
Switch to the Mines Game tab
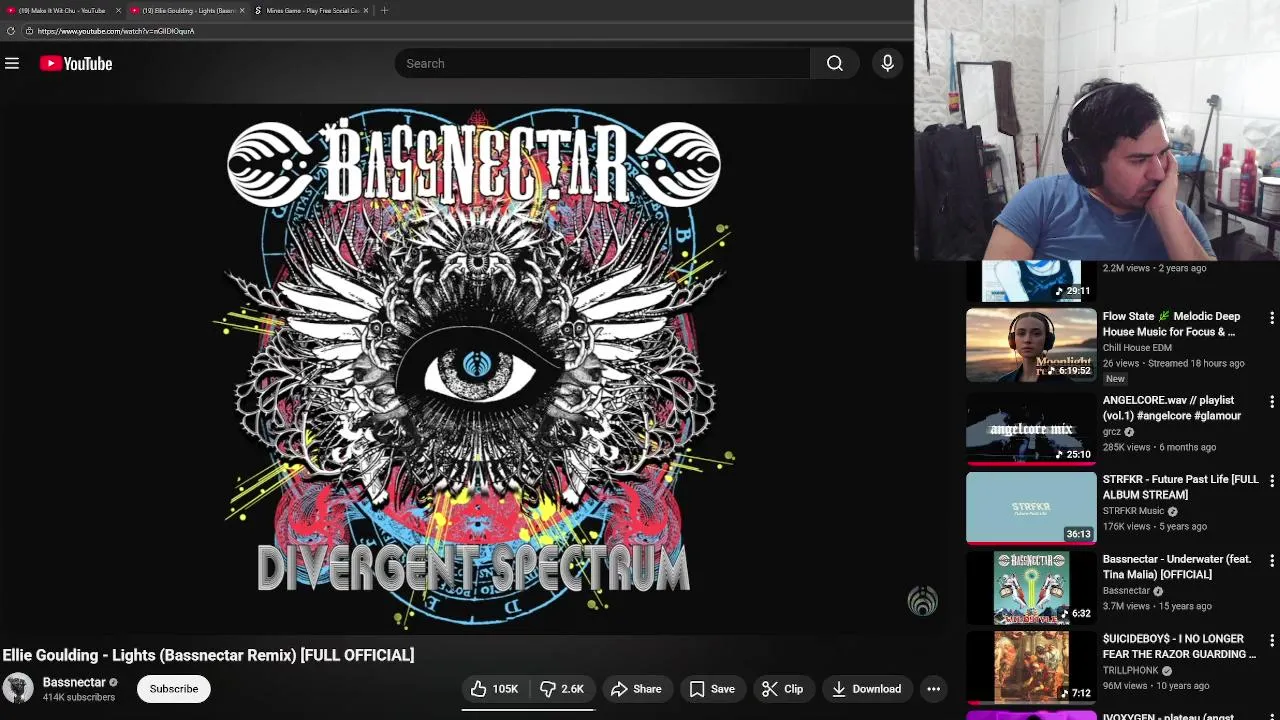point(312,10)
